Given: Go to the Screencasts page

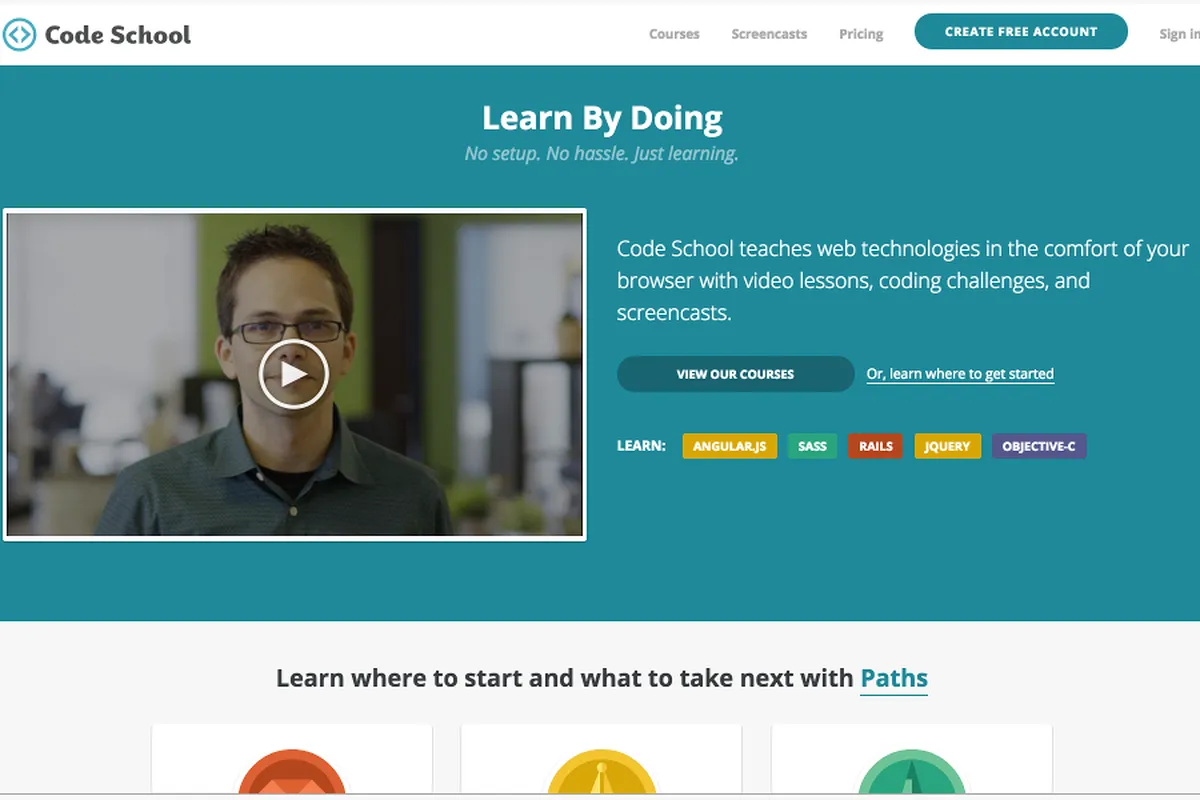Looking at the screenshot, I should click(769, 34).
